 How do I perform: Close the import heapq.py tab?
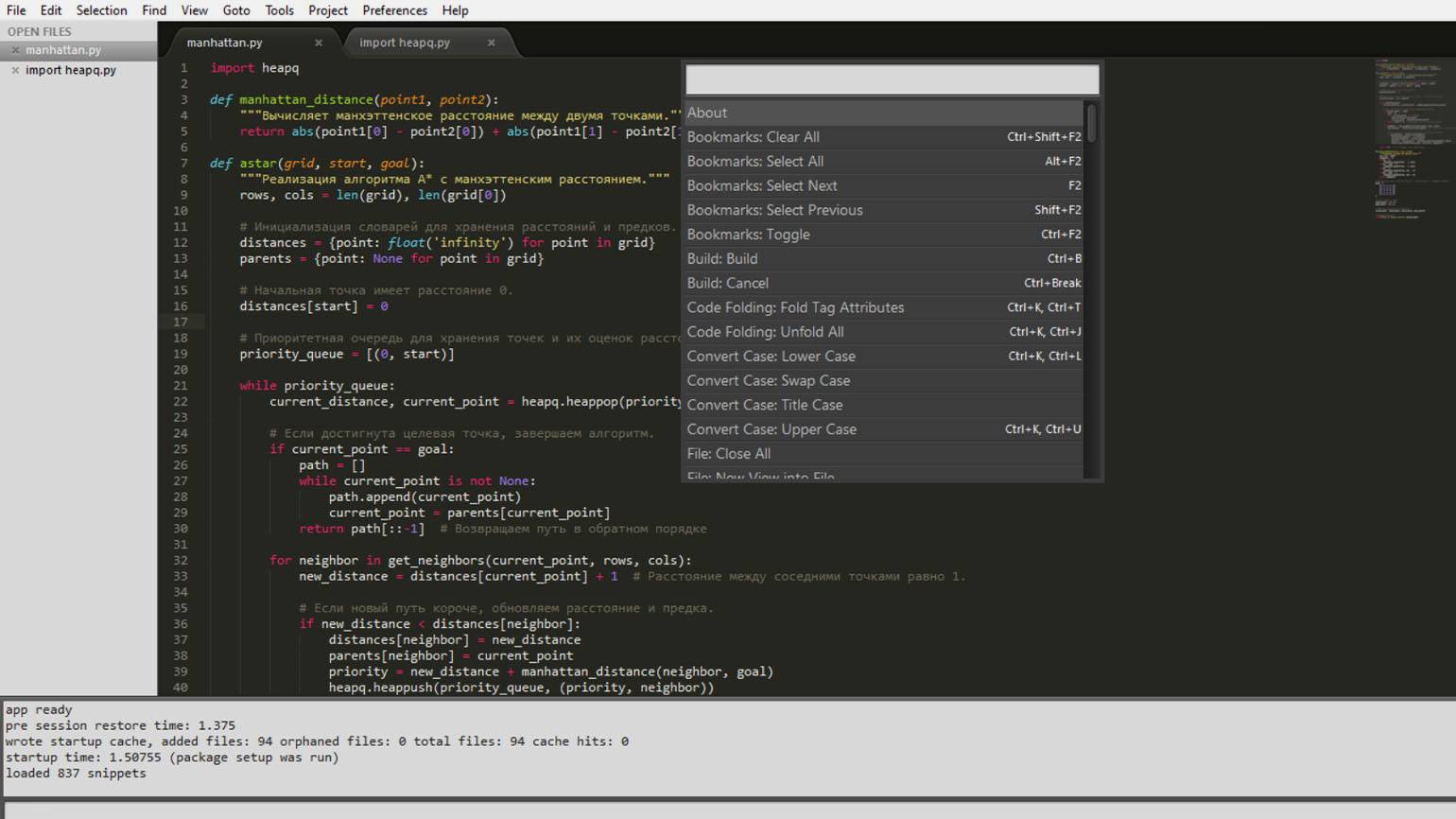(492, 43)
